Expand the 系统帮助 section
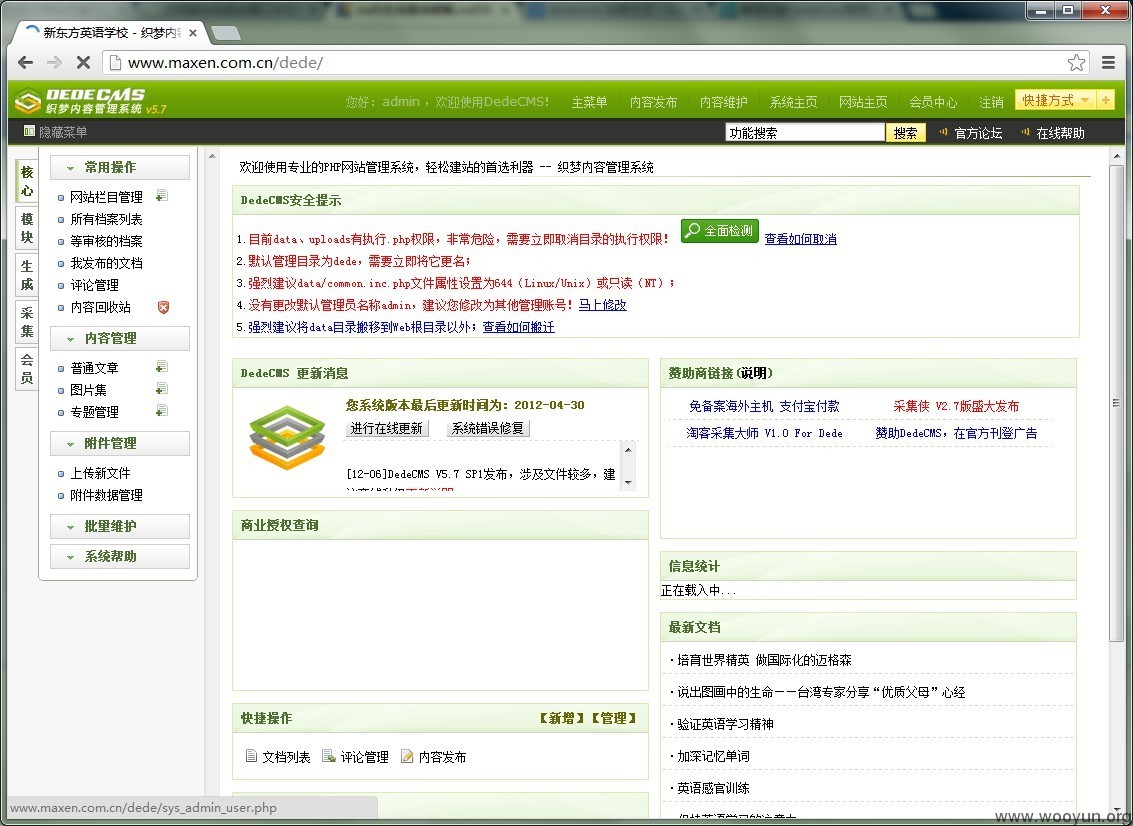1133x826 pixels. 120,556
